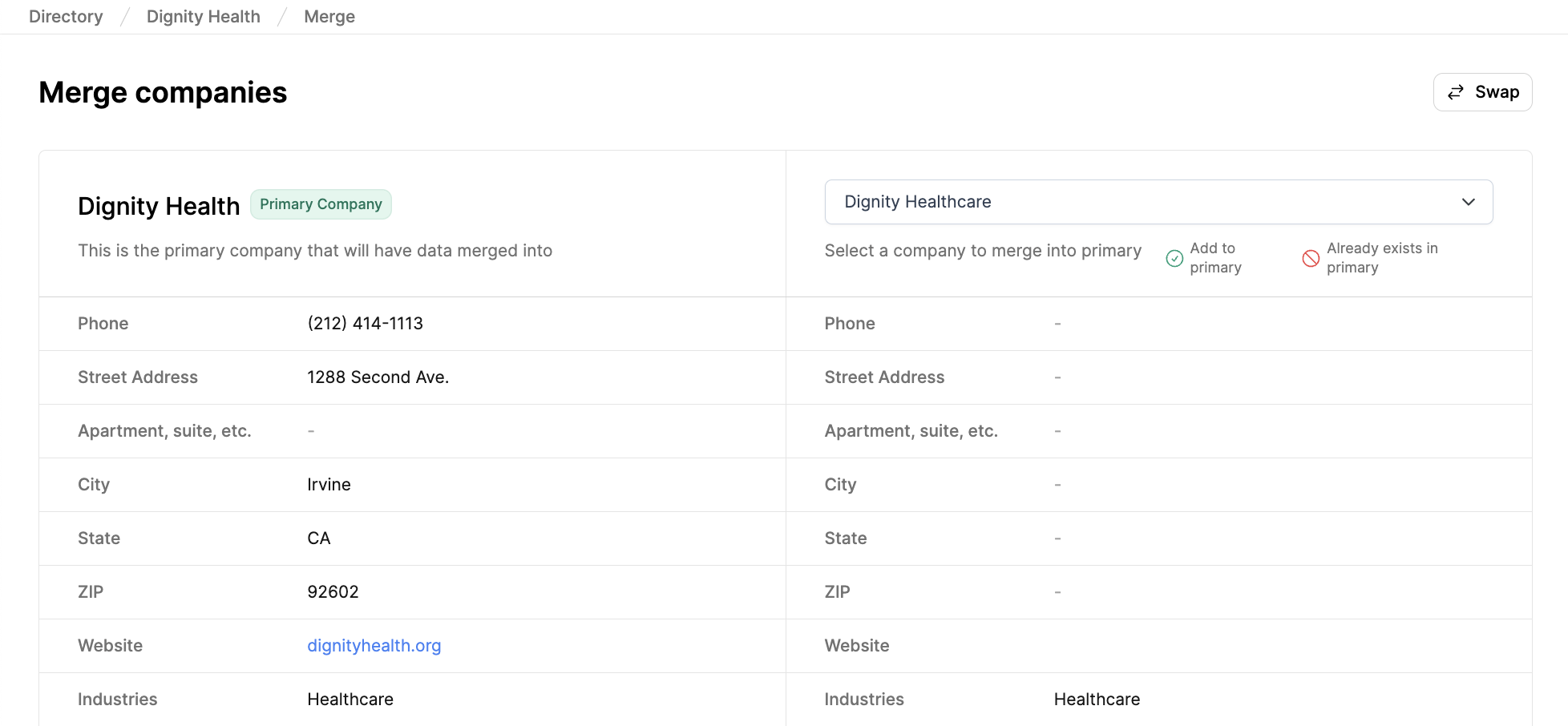Viewport: 1568px width, 726px height.
Task: Click primary company description text
Action: (315, 250)
